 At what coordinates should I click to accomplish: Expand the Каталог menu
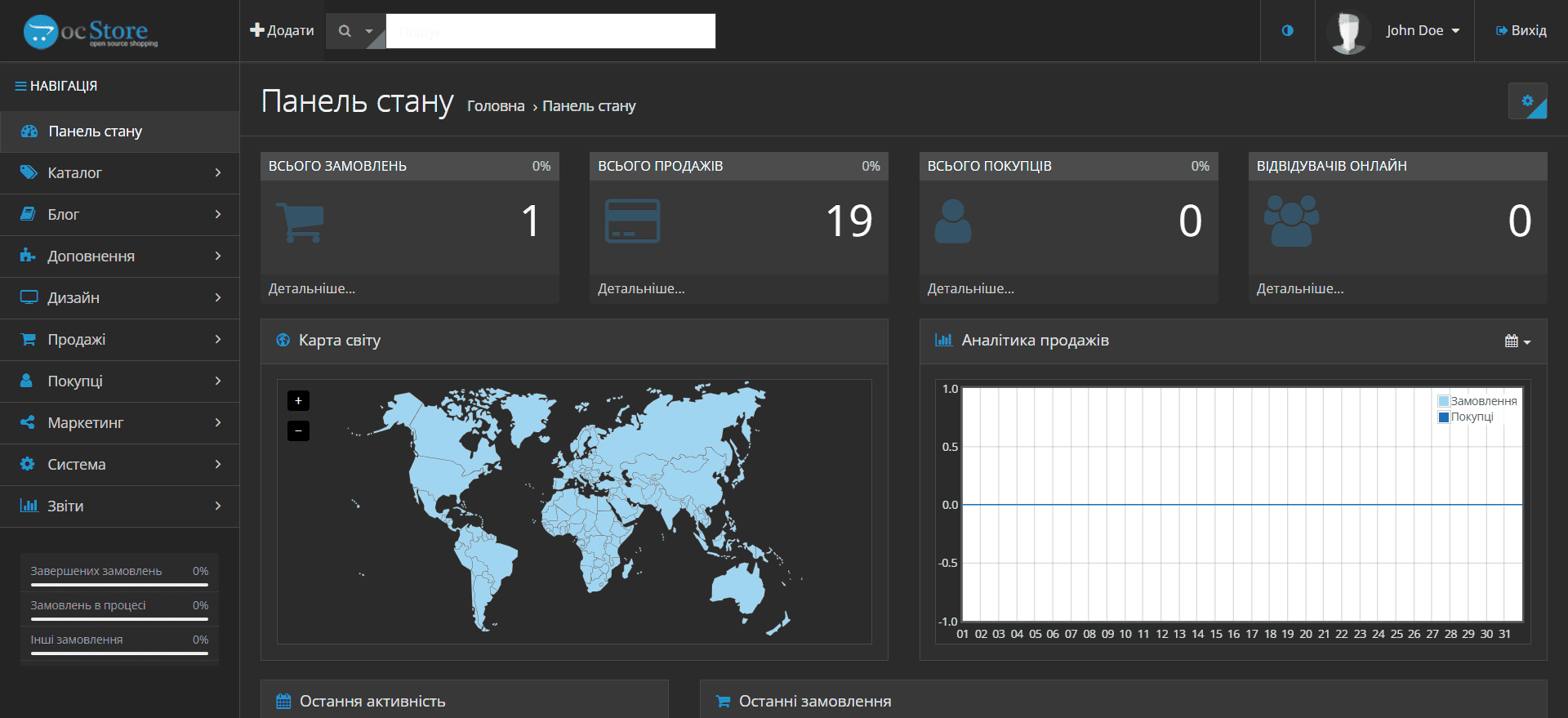click(x=119, y=172)
